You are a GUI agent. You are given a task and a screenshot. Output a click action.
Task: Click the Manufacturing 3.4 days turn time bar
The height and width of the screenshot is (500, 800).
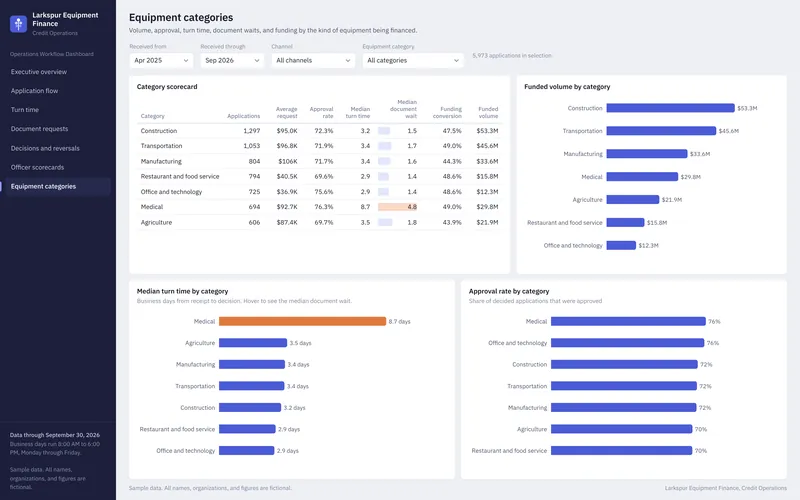tap(252, 364)
